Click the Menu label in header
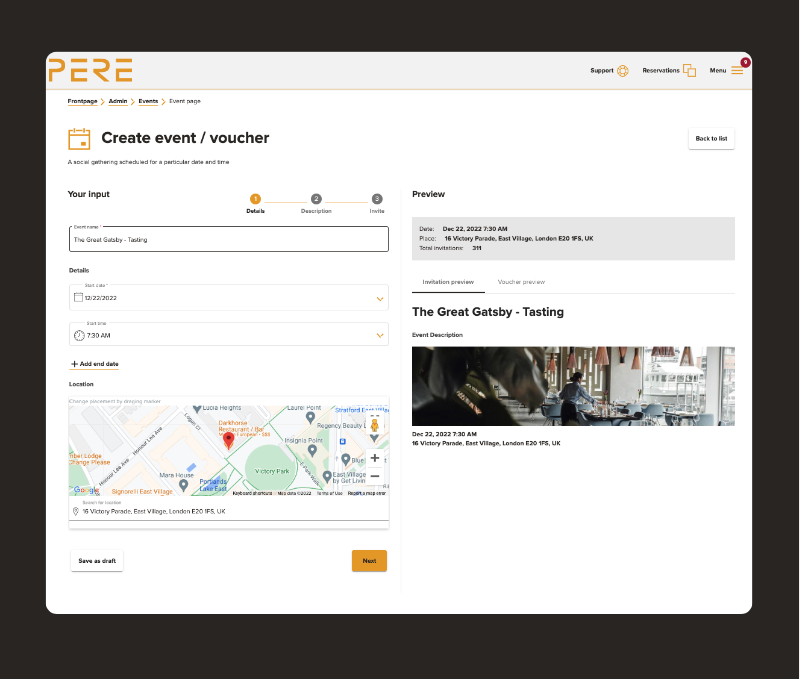Screen dimensions: 800x679 [718, 70]
